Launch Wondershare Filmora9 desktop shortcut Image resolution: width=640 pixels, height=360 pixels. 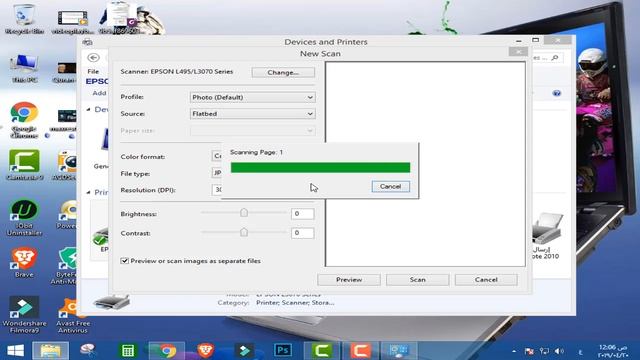tap(24, 315)
